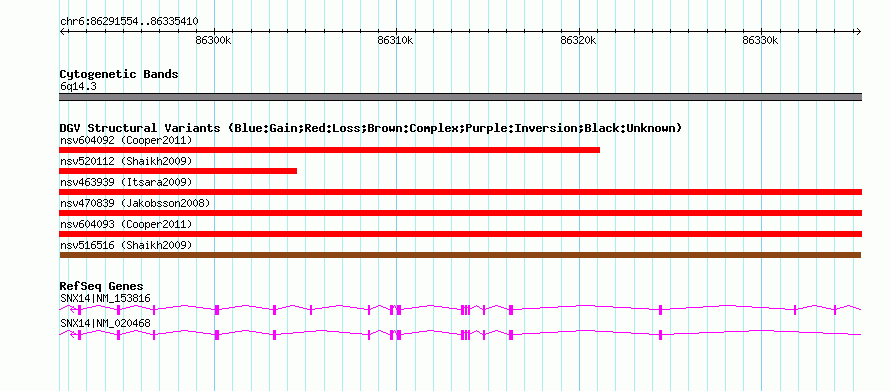
Task: Open variant label nsv470839 (Jakobsson2008)
Action: [135, 203]
